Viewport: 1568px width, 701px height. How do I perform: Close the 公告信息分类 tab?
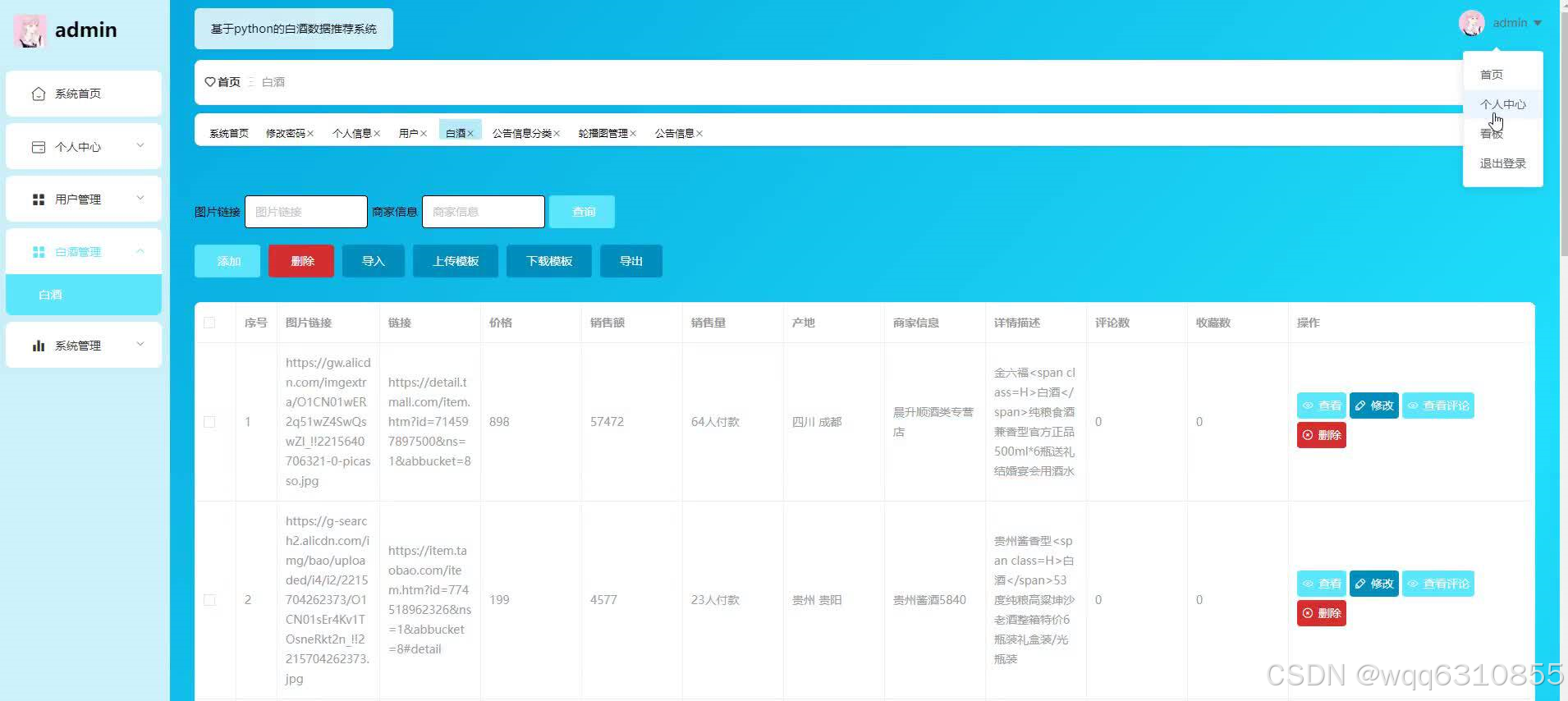557,134
